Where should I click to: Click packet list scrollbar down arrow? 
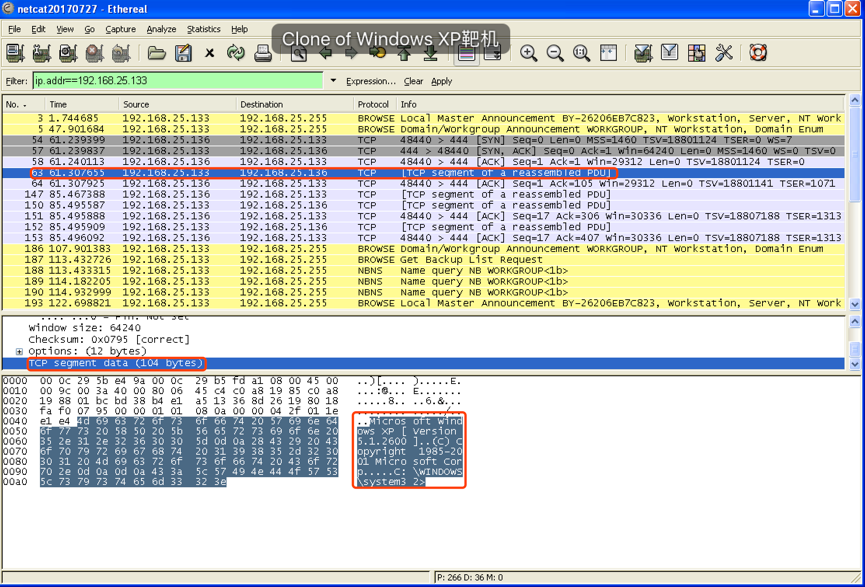pos(855,304)
